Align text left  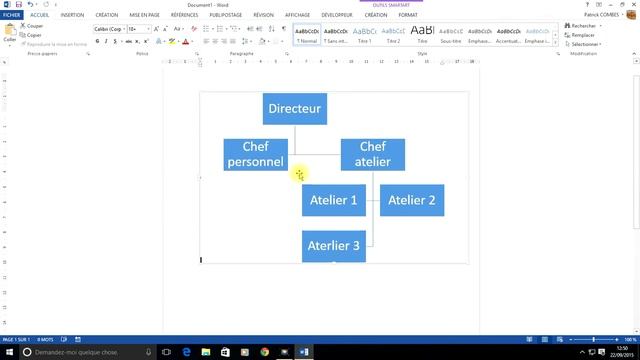coord(206,41)
